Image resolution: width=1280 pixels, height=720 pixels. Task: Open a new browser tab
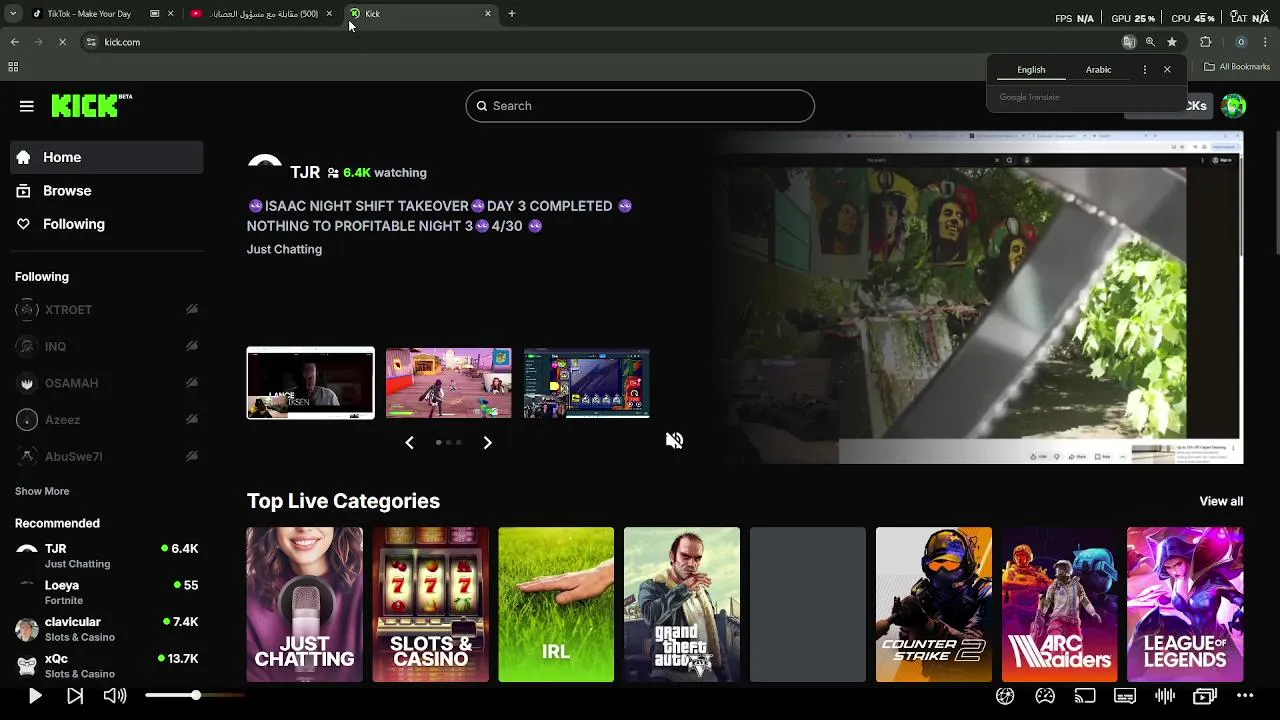512,14
